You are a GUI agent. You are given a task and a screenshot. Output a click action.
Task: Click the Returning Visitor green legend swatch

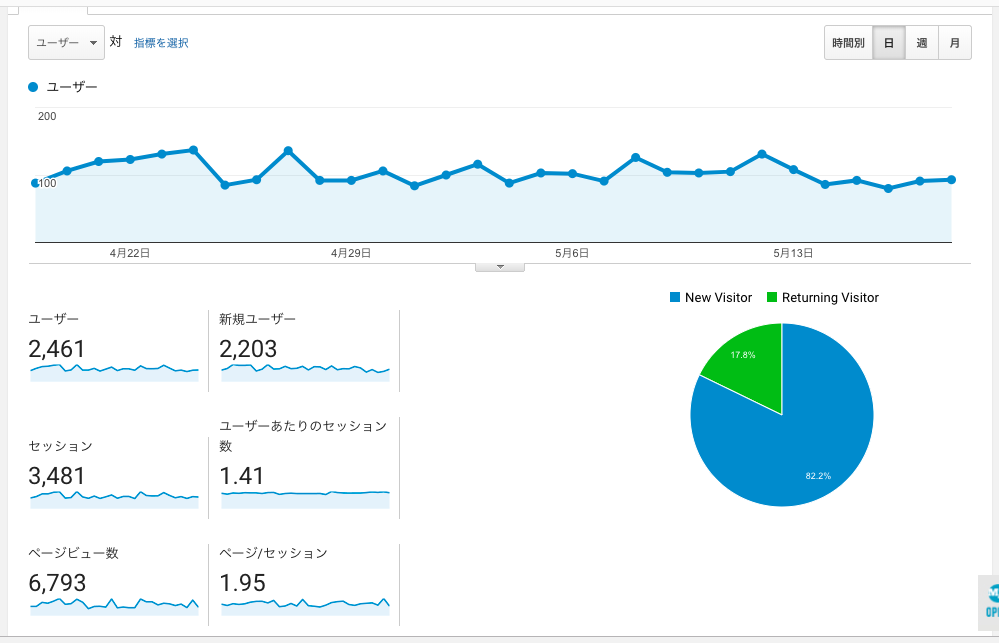pos(772,297)
